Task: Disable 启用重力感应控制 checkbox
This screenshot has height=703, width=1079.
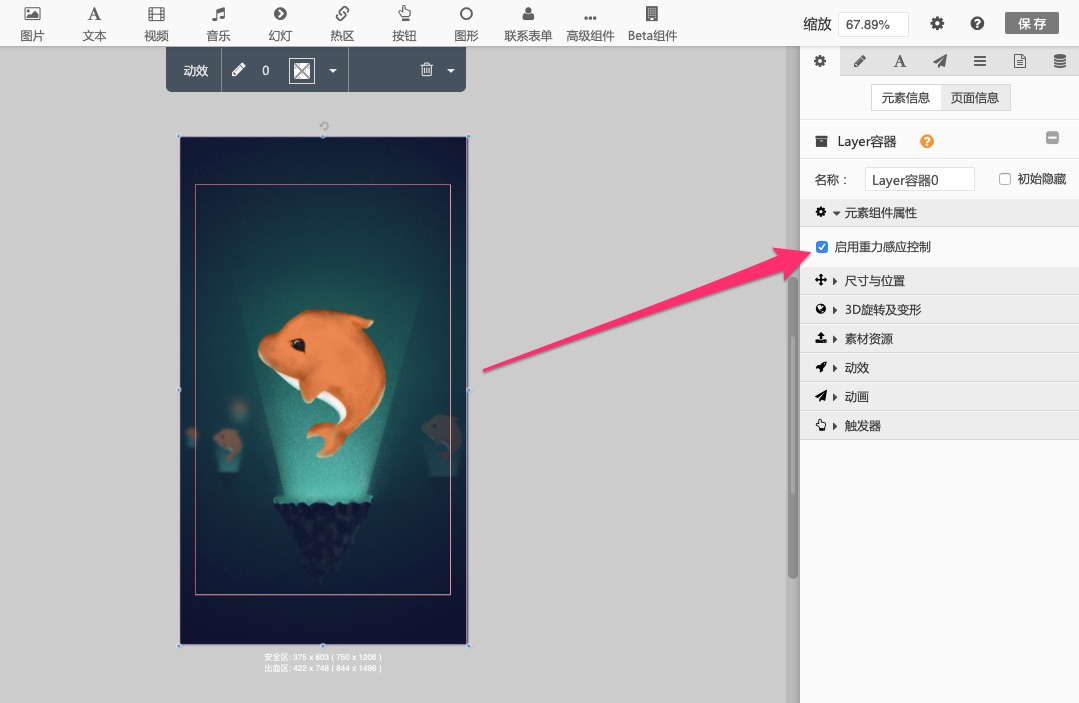Action: (x=822, y=247)
